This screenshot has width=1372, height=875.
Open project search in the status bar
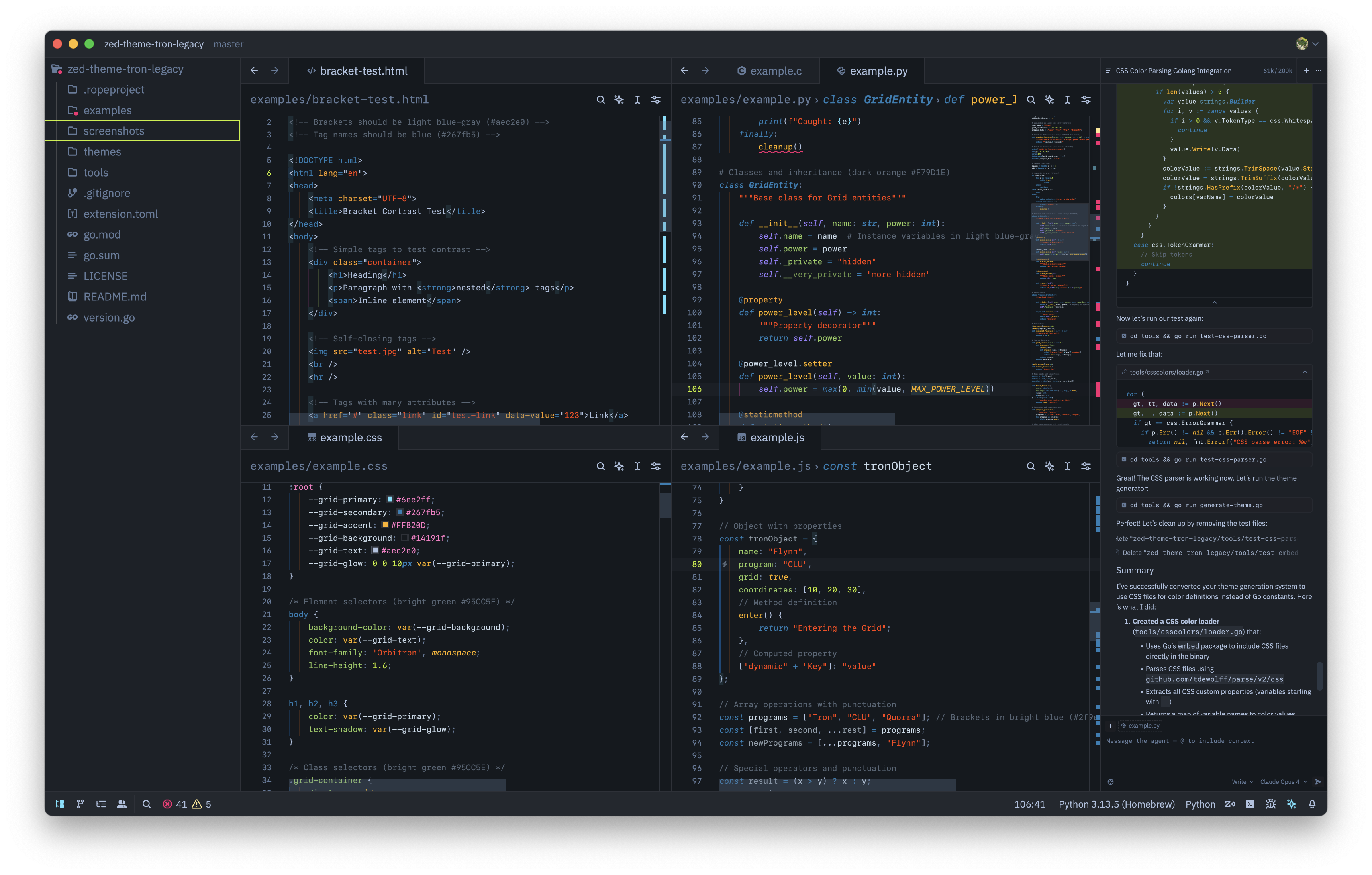(147, 804)
